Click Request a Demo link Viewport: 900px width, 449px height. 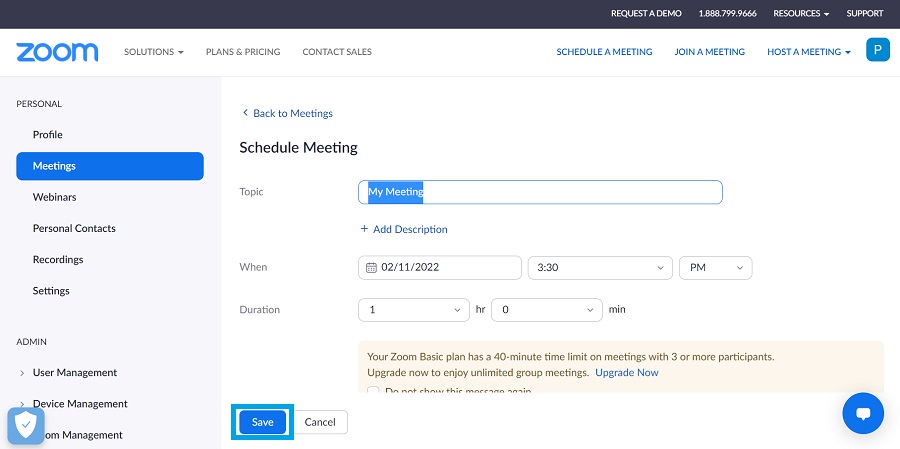point(646,13)
